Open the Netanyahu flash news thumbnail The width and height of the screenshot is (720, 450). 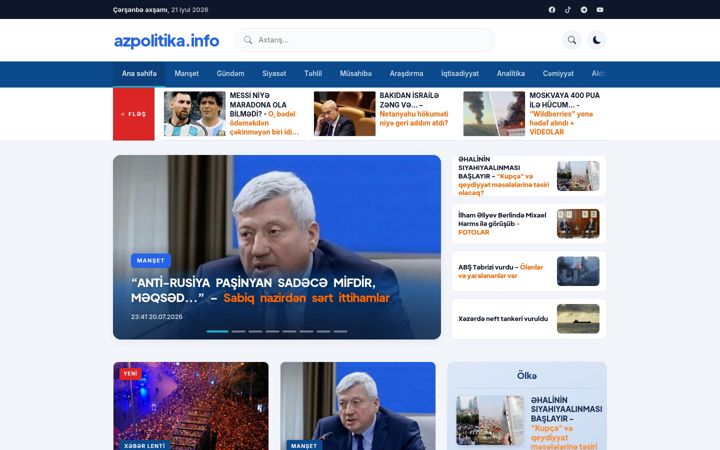344,114
